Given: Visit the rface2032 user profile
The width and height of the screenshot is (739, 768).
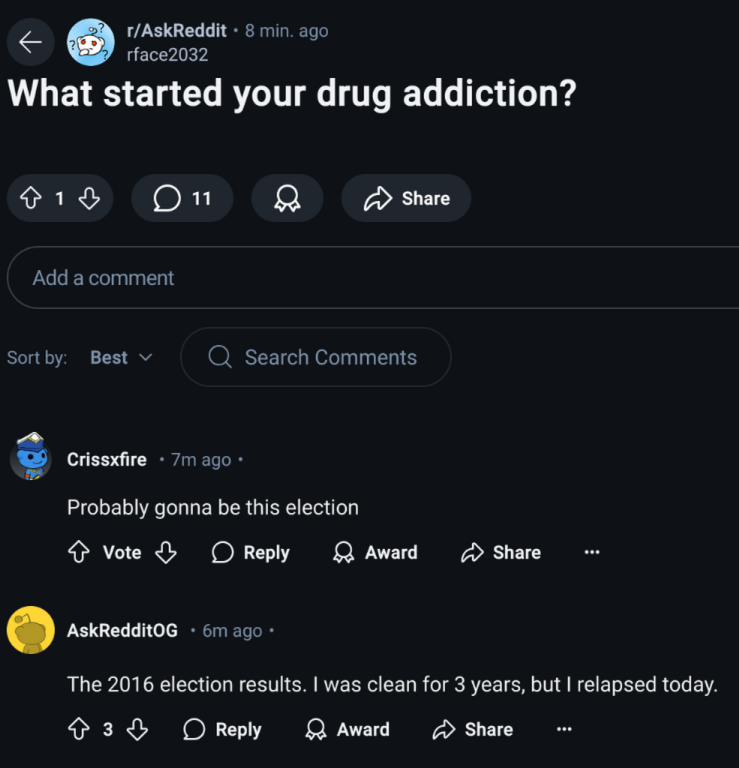Looking at the screenshot, I should (x=167, y=54).
